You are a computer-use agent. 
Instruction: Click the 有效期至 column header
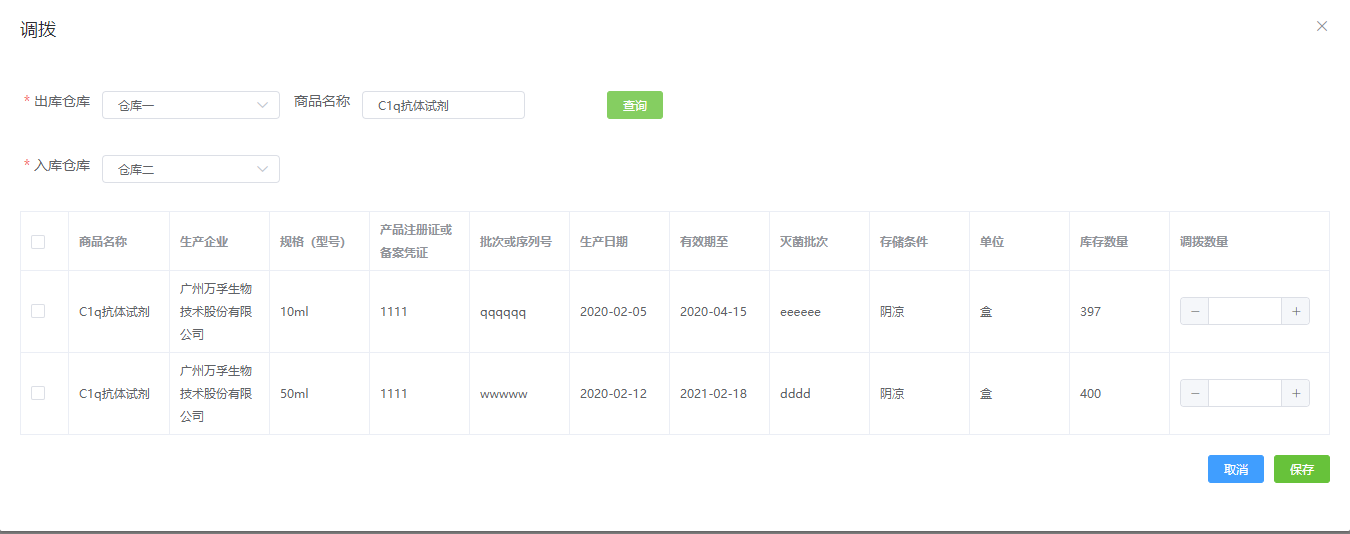704,242
